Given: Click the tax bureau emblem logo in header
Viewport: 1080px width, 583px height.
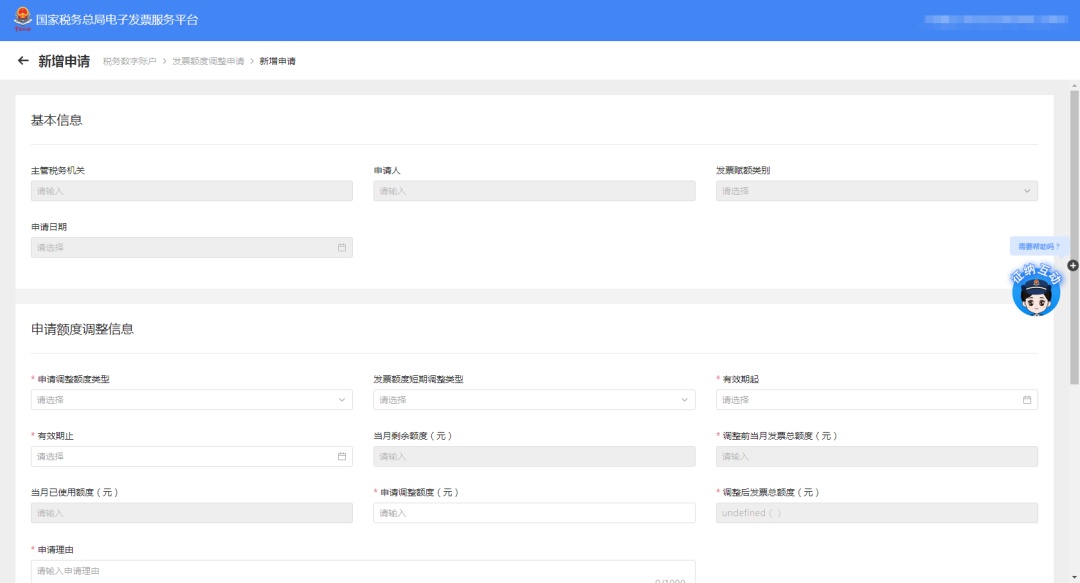Looking at the screenshot, I should coord(23,19).
